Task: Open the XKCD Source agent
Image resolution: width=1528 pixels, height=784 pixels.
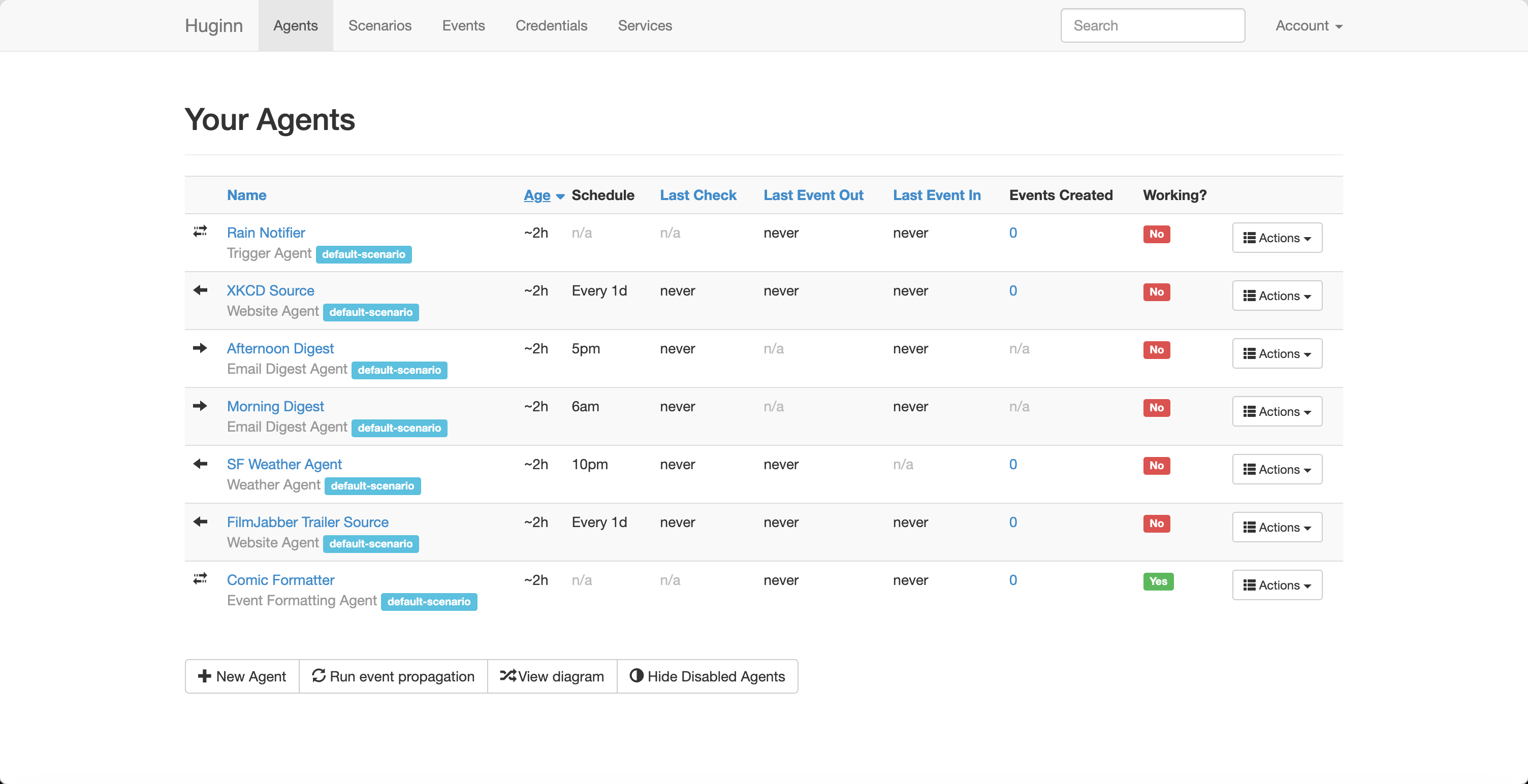Action: pyautogui.click(x=270, y=290)
